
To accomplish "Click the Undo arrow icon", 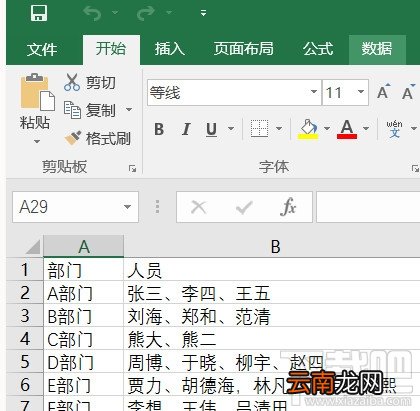I will (92, 13).
